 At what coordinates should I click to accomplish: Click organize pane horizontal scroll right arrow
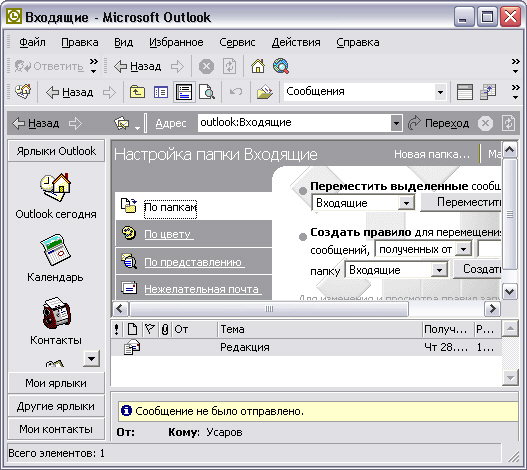(x=492, y=309)
